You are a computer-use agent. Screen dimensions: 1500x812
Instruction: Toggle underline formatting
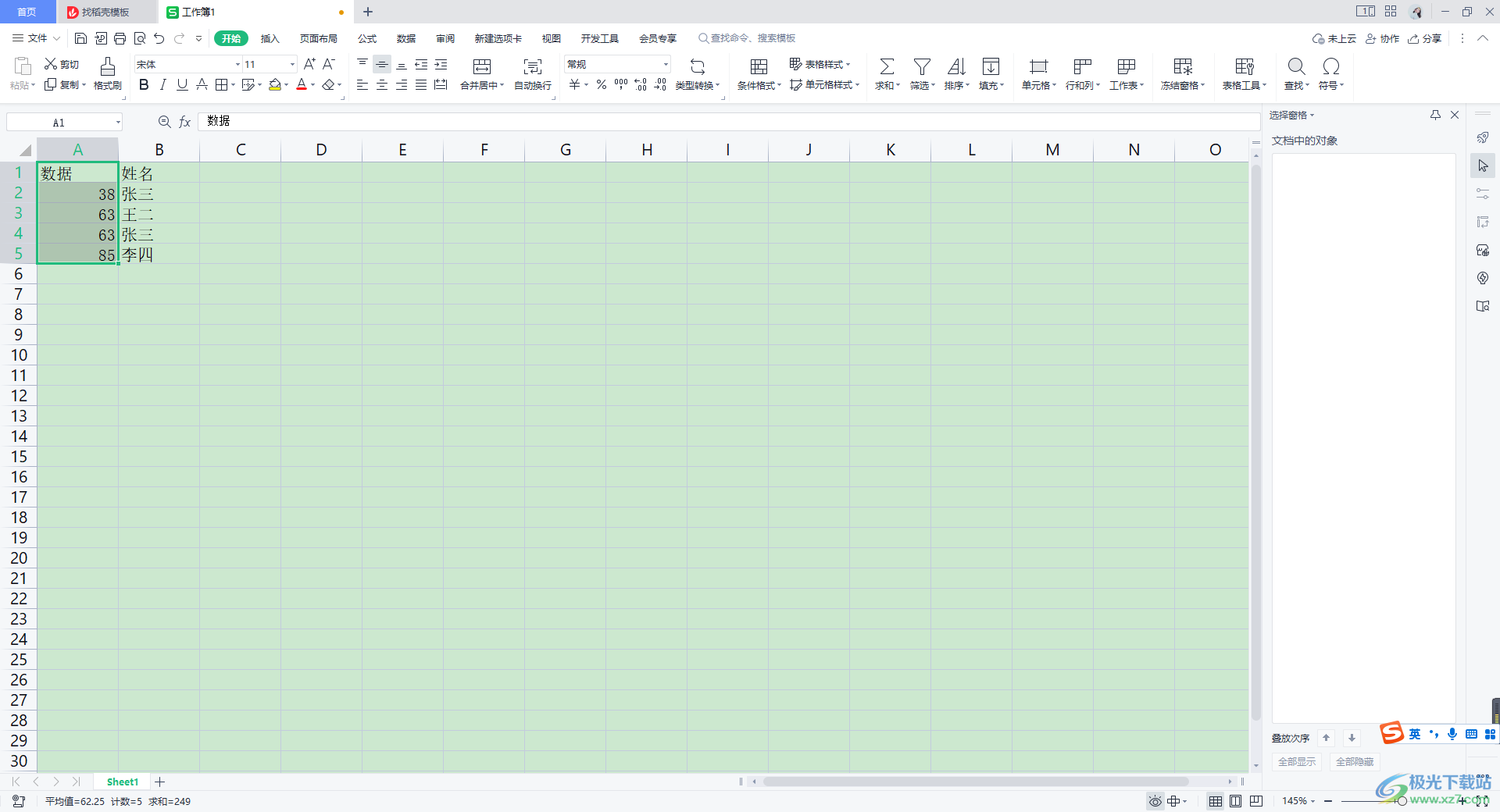[x=182, y=84]
